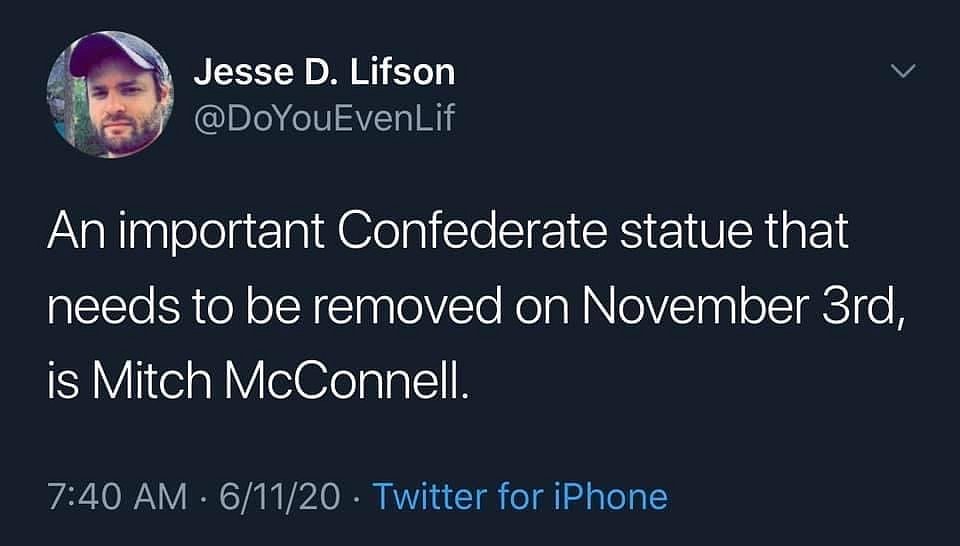960x546 pixels.
Task: Click the @DoYouEvenLif handle
Action: [x=323, y=120]
